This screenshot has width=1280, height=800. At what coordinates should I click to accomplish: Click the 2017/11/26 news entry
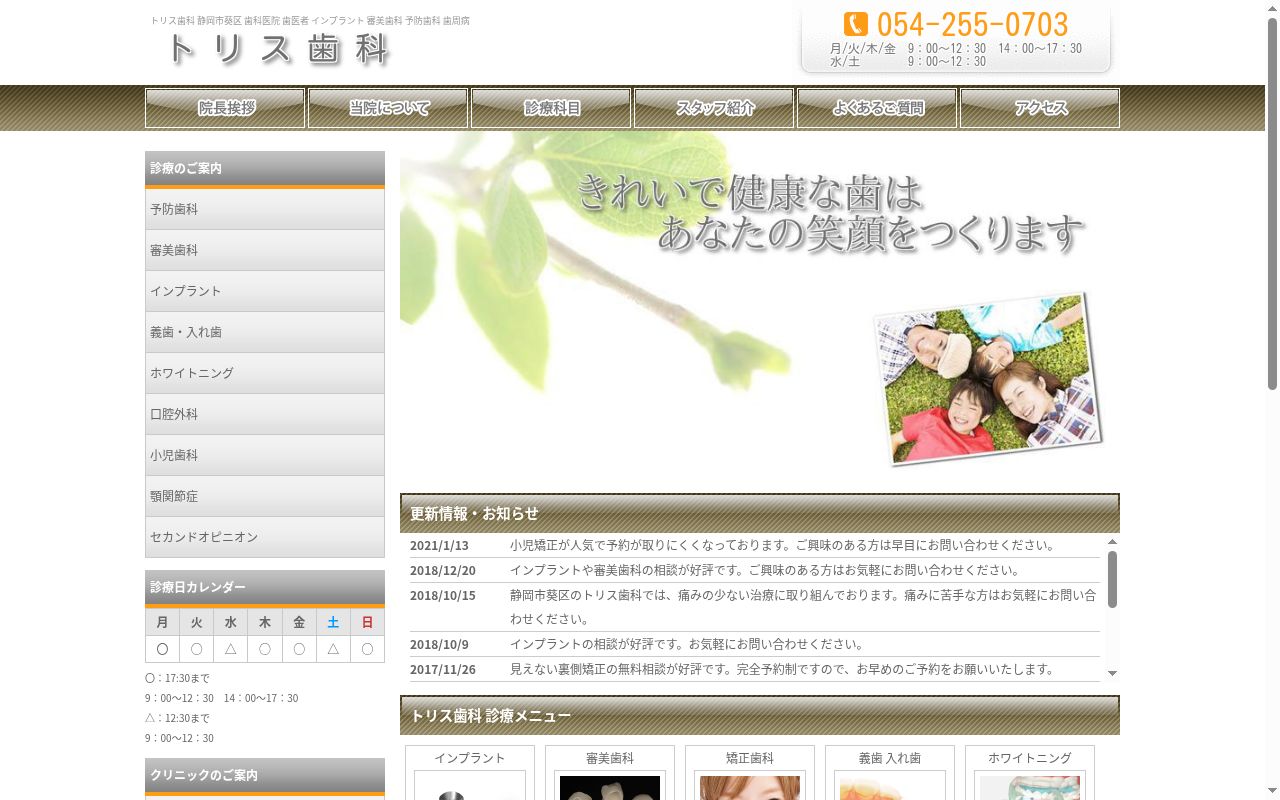point(755,669)
